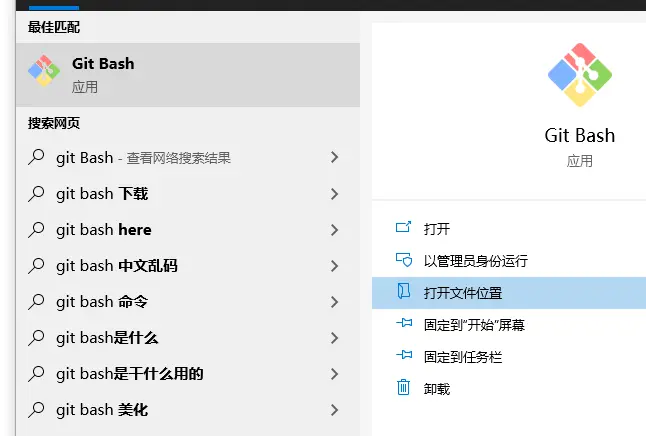The width and height of the screenshot is (646, 436).
Task: Click the 最佳匹配 section heading
Action: click(x=54, y=27)
